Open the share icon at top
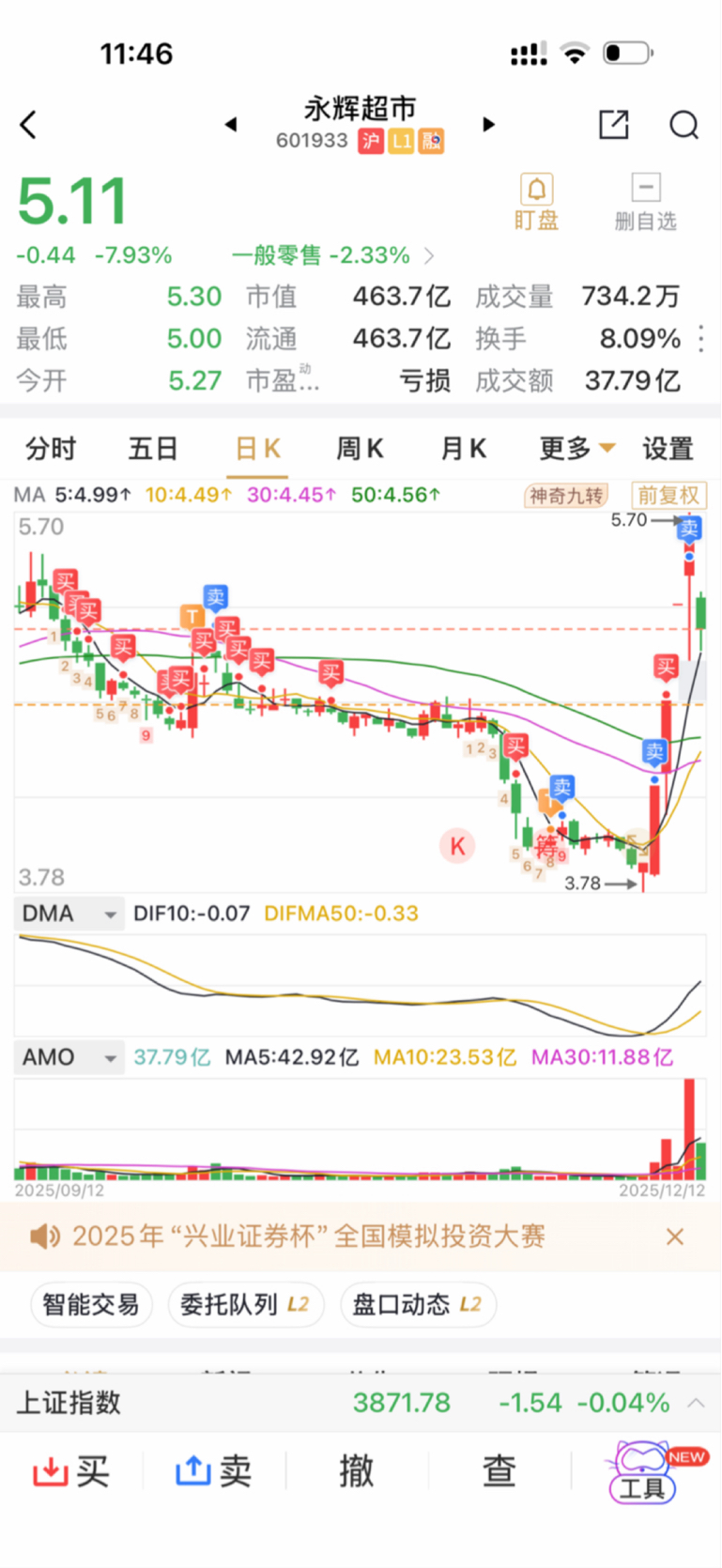 pos(614,124)
